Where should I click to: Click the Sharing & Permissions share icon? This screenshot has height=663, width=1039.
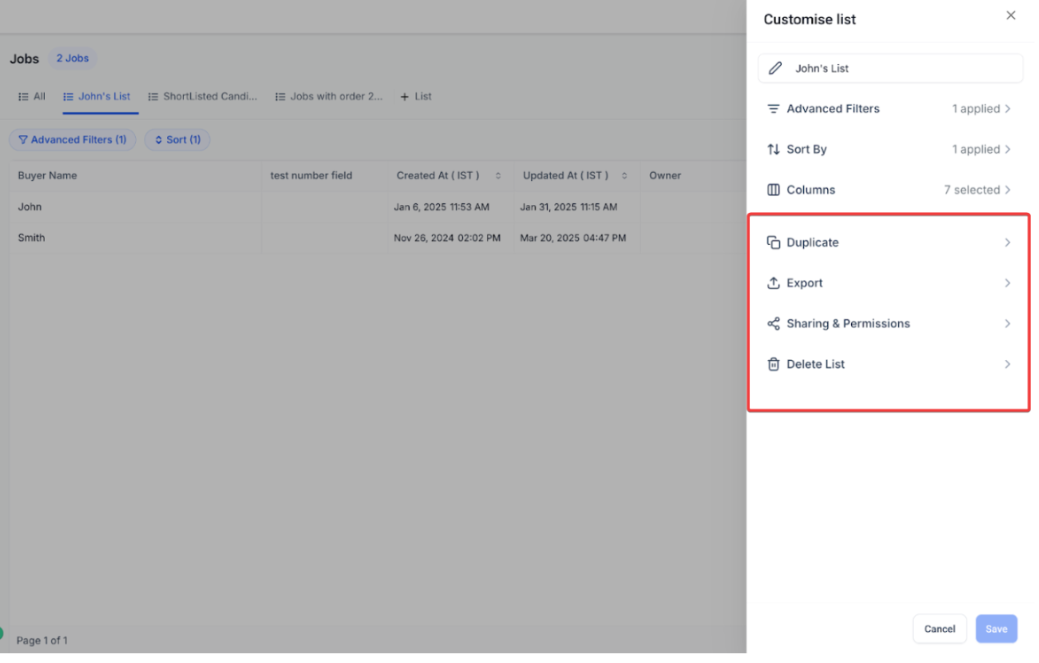(773, 324)
